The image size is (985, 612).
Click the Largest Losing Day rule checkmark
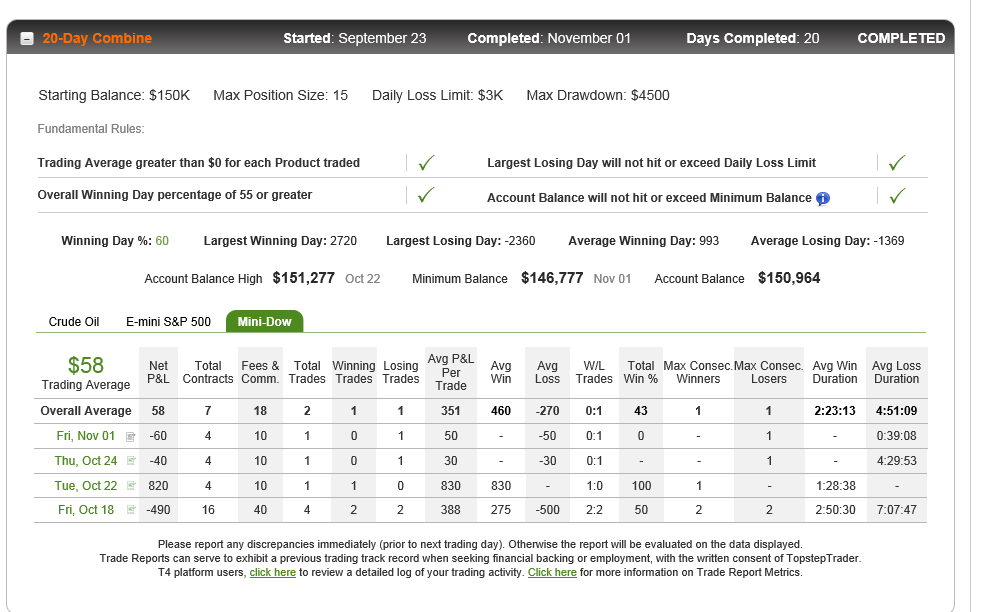tap(897, 163)
